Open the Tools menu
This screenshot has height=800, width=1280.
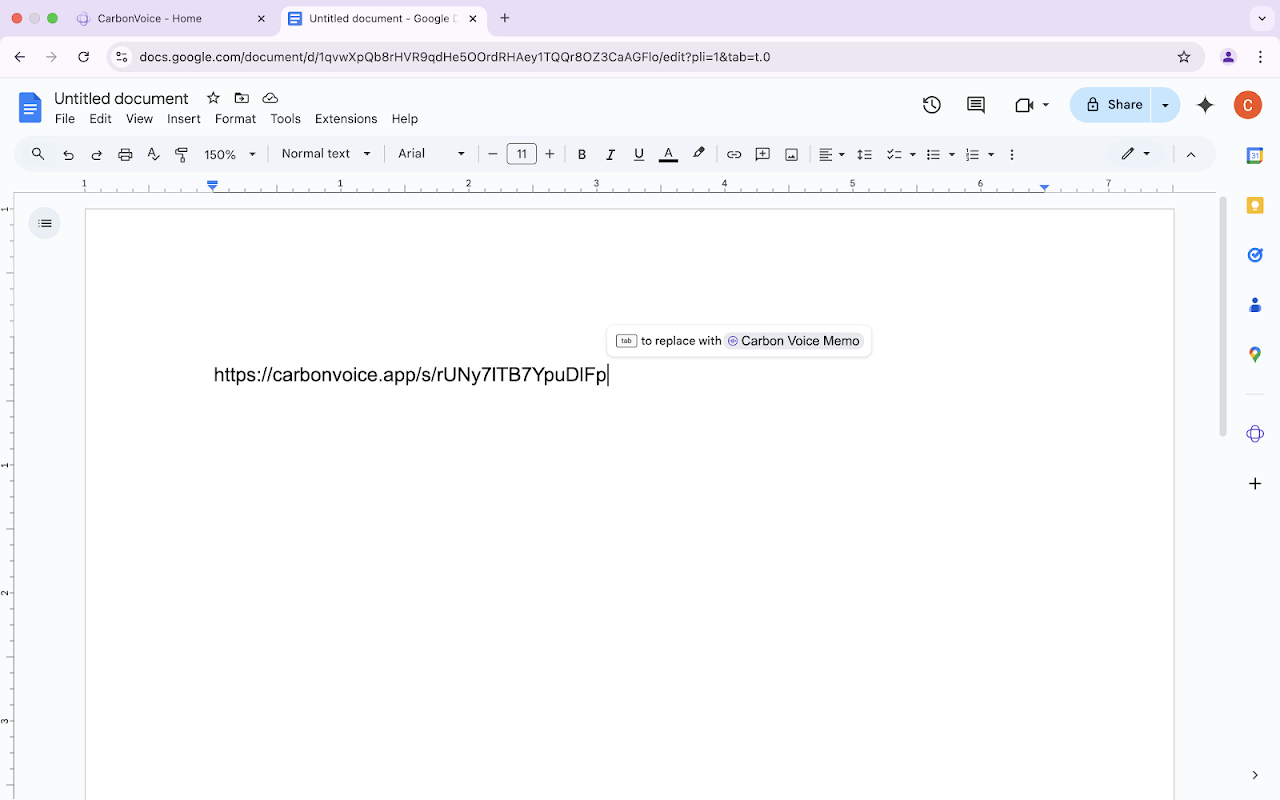click(x=285, y=119)
